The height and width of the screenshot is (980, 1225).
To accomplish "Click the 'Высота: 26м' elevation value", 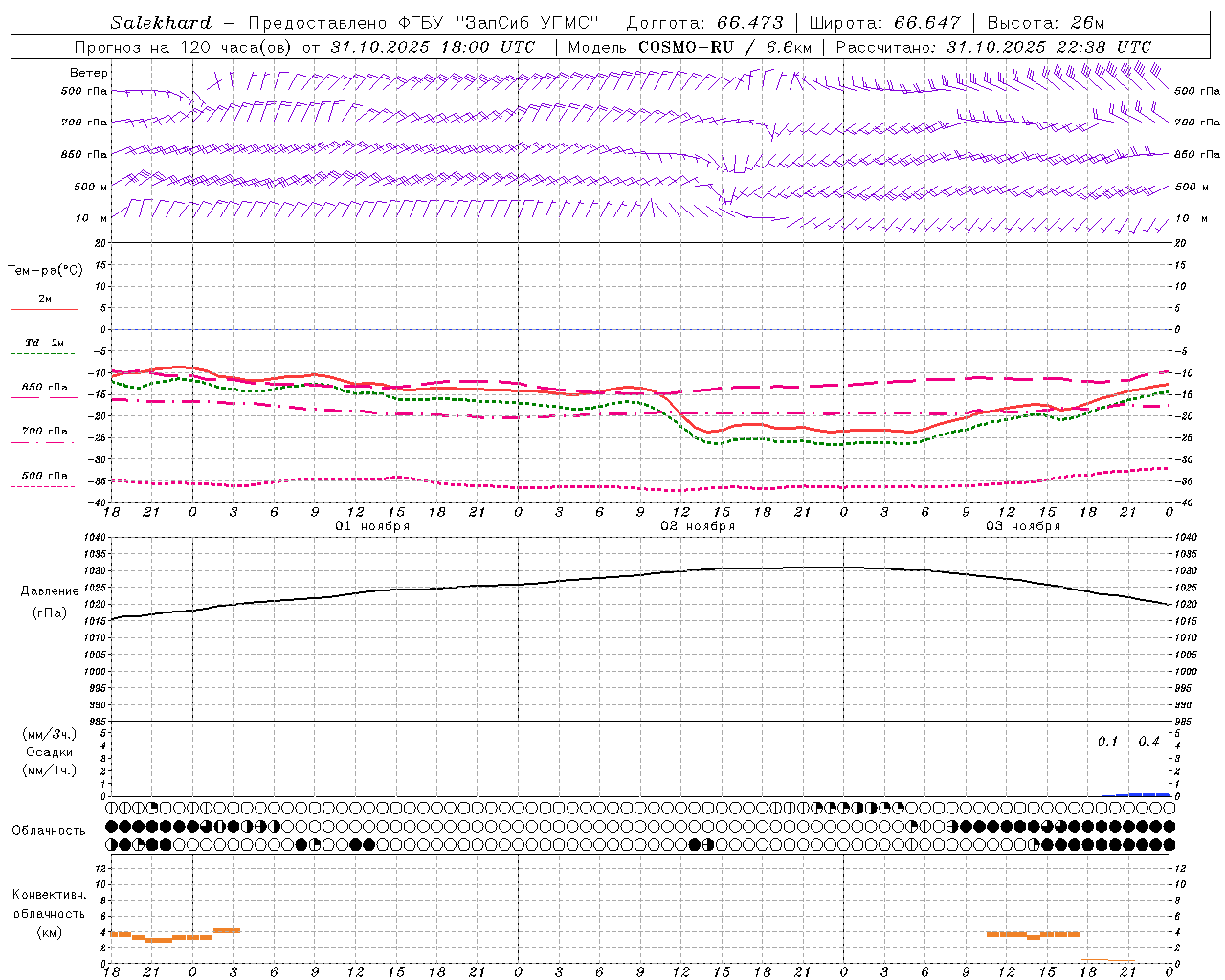I will coord(1046,23).
